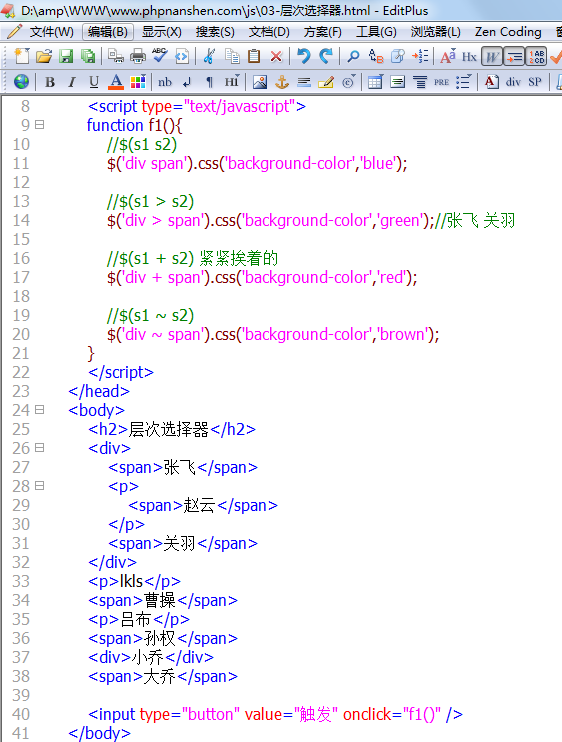The image size is (562, 742).
Task: Open the browser preview globe icon
Action: (21, 82)
